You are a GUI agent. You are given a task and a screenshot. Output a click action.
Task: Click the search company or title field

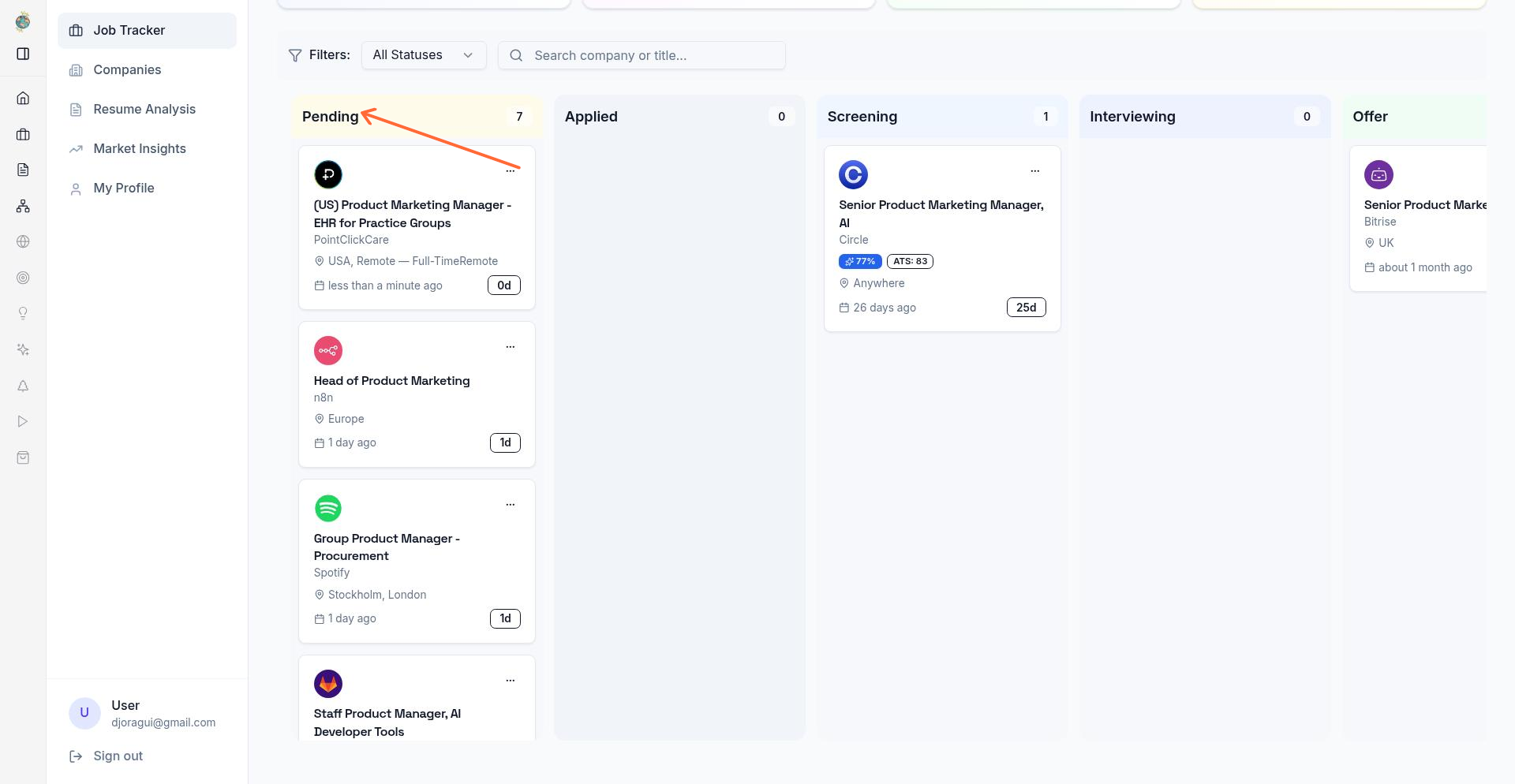click(641, 55)
